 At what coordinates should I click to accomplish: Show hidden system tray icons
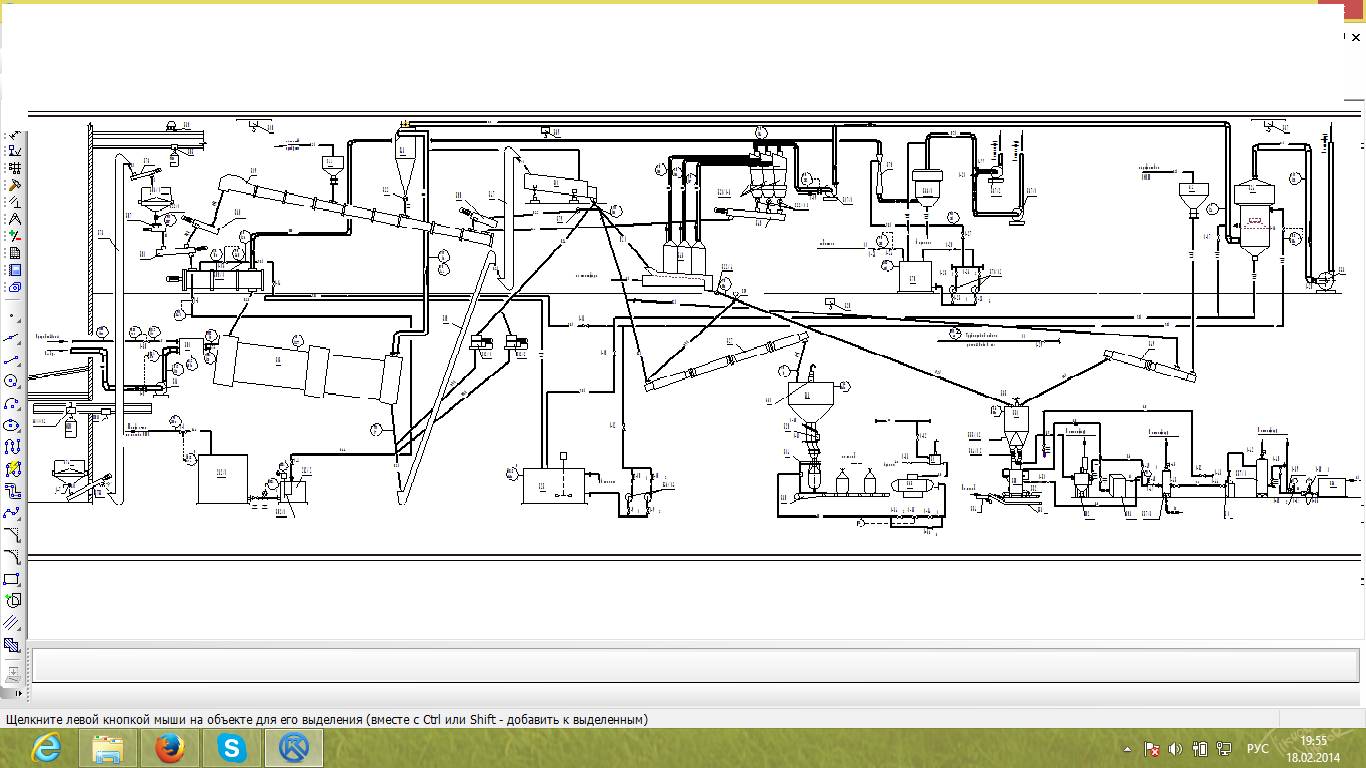pos(1129,749)
